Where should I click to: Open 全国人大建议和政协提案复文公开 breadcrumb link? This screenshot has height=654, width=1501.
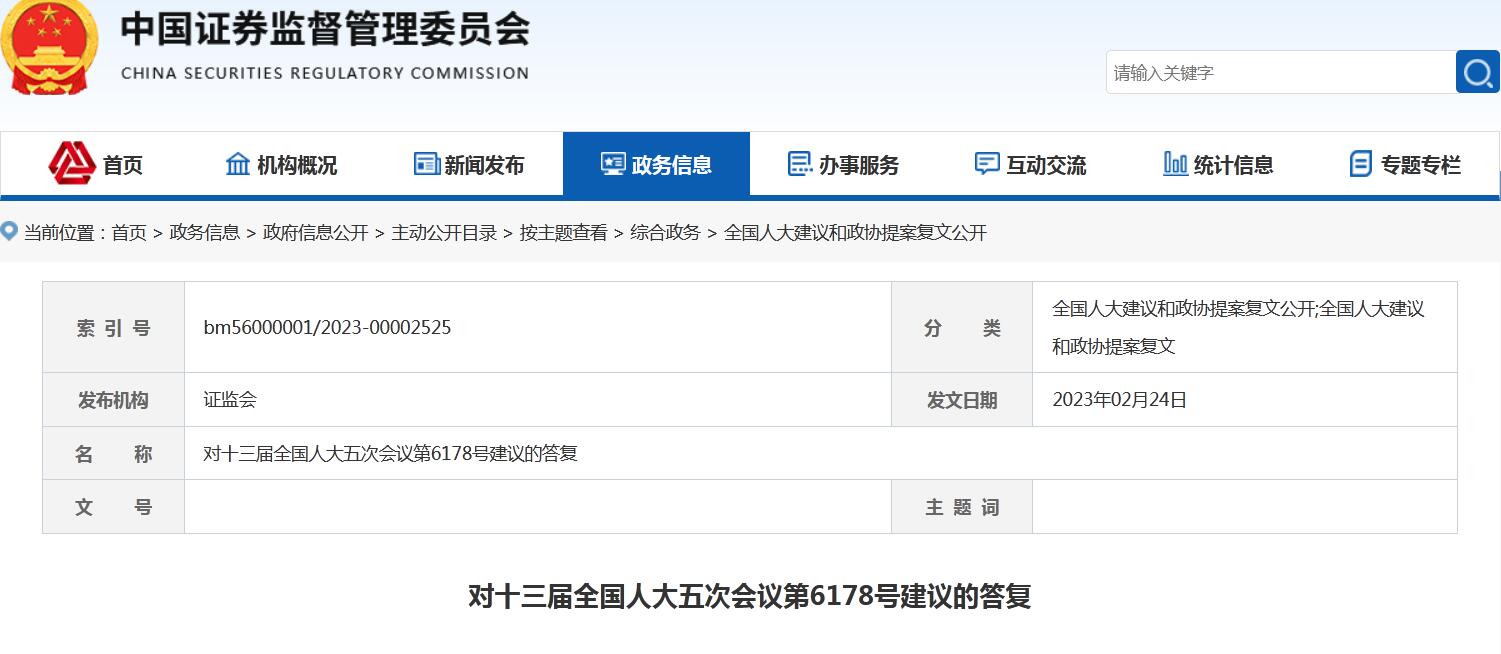[x=855, y=233]
